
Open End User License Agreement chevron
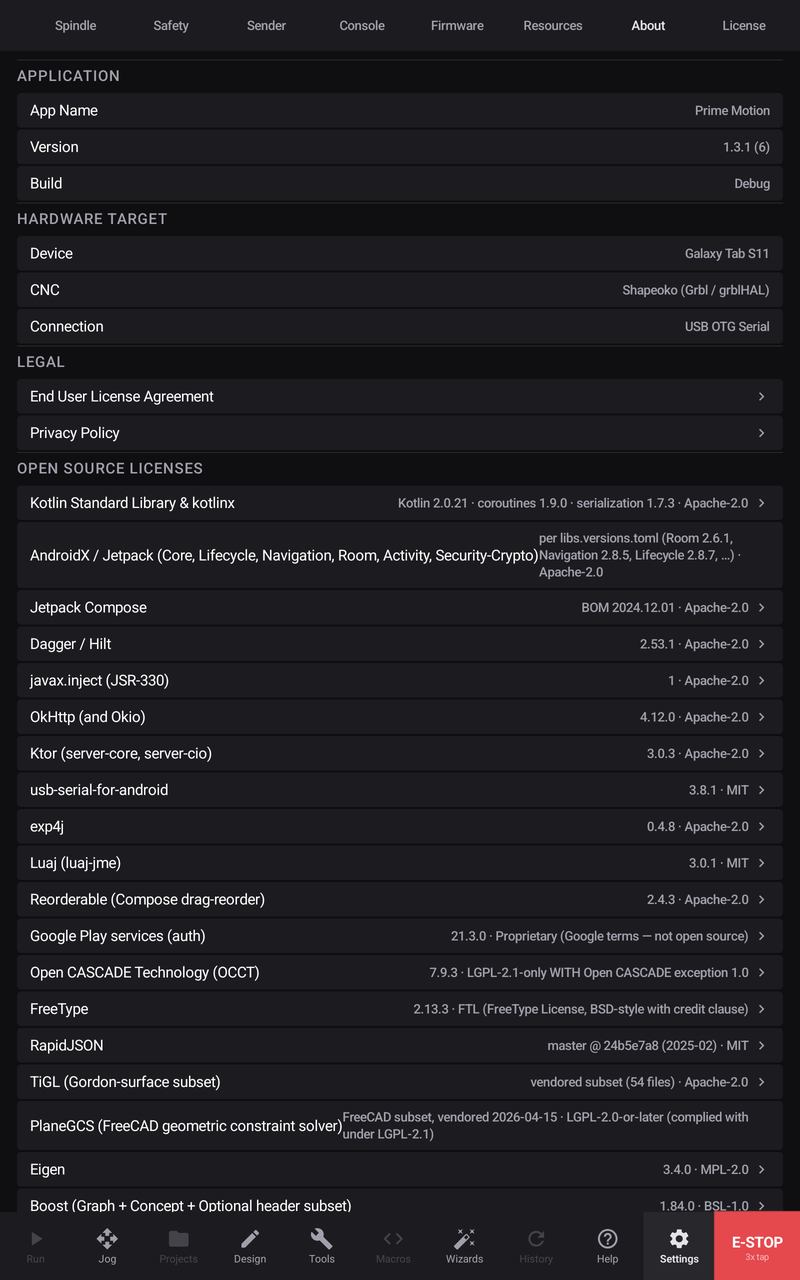[x=762, y=397]
